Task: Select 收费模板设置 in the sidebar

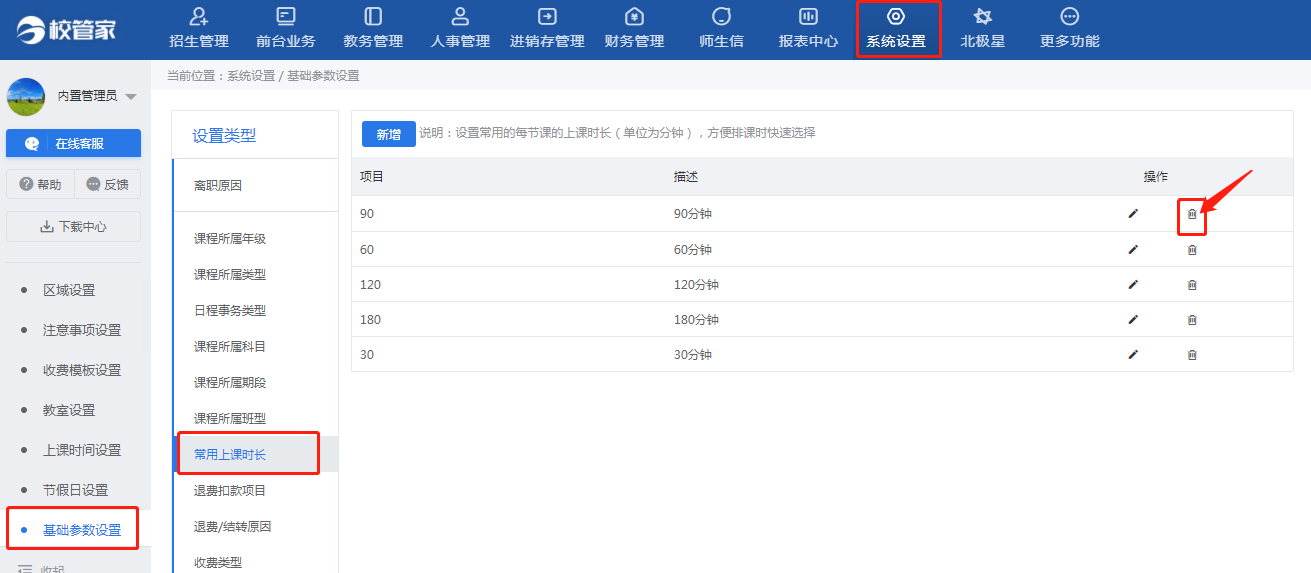Action: point(82,370)
